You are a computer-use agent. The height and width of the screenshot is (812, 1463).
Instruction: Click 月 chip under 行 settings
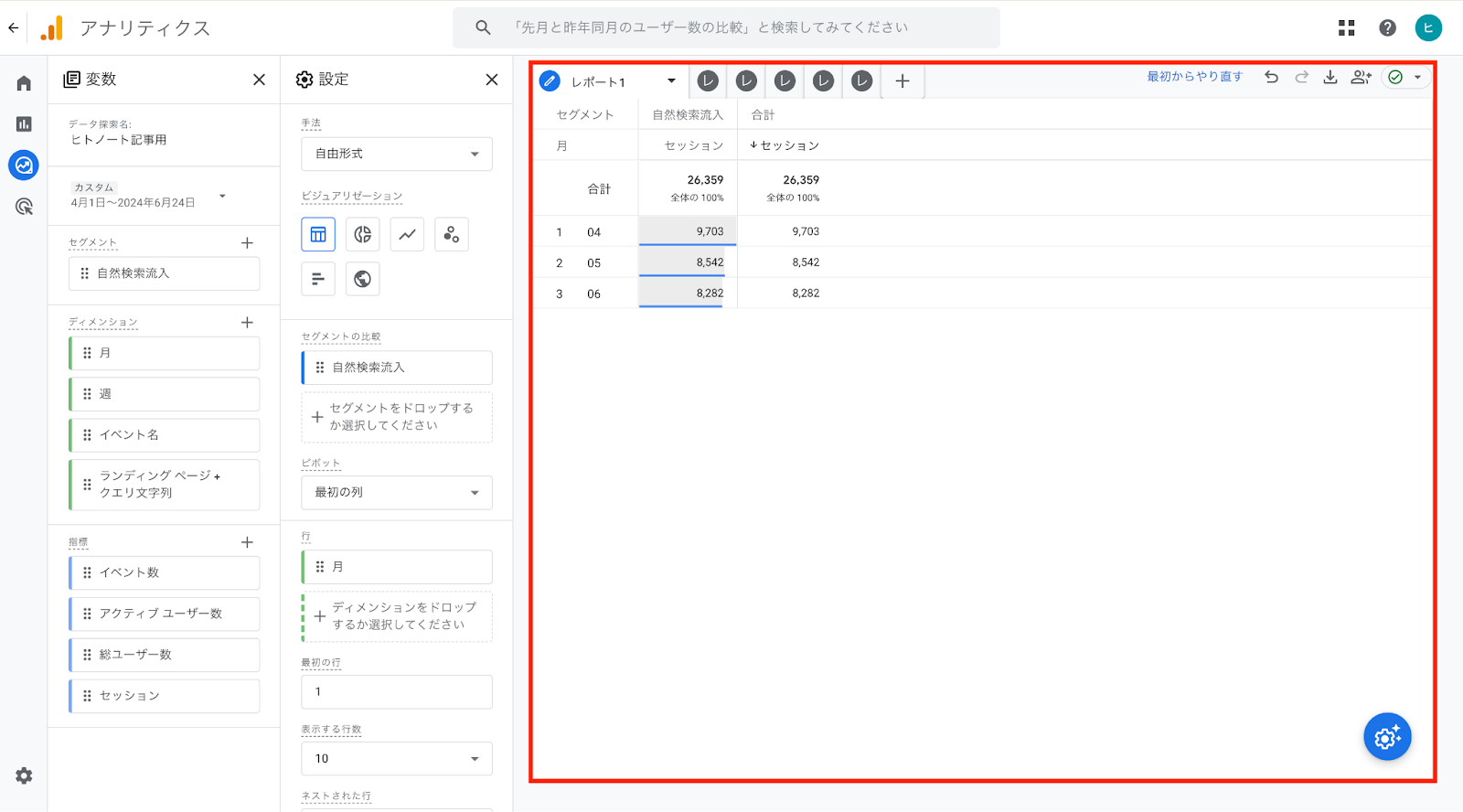click(x=397, y=567)
